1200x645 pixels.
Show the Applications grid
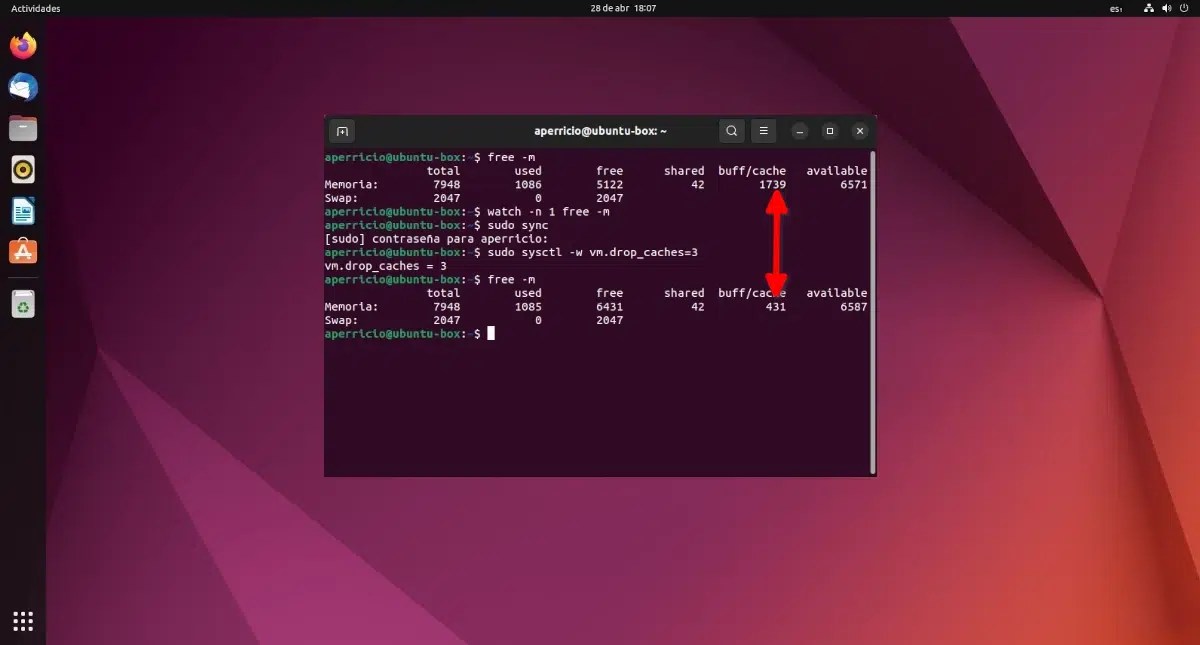(22, 620)
